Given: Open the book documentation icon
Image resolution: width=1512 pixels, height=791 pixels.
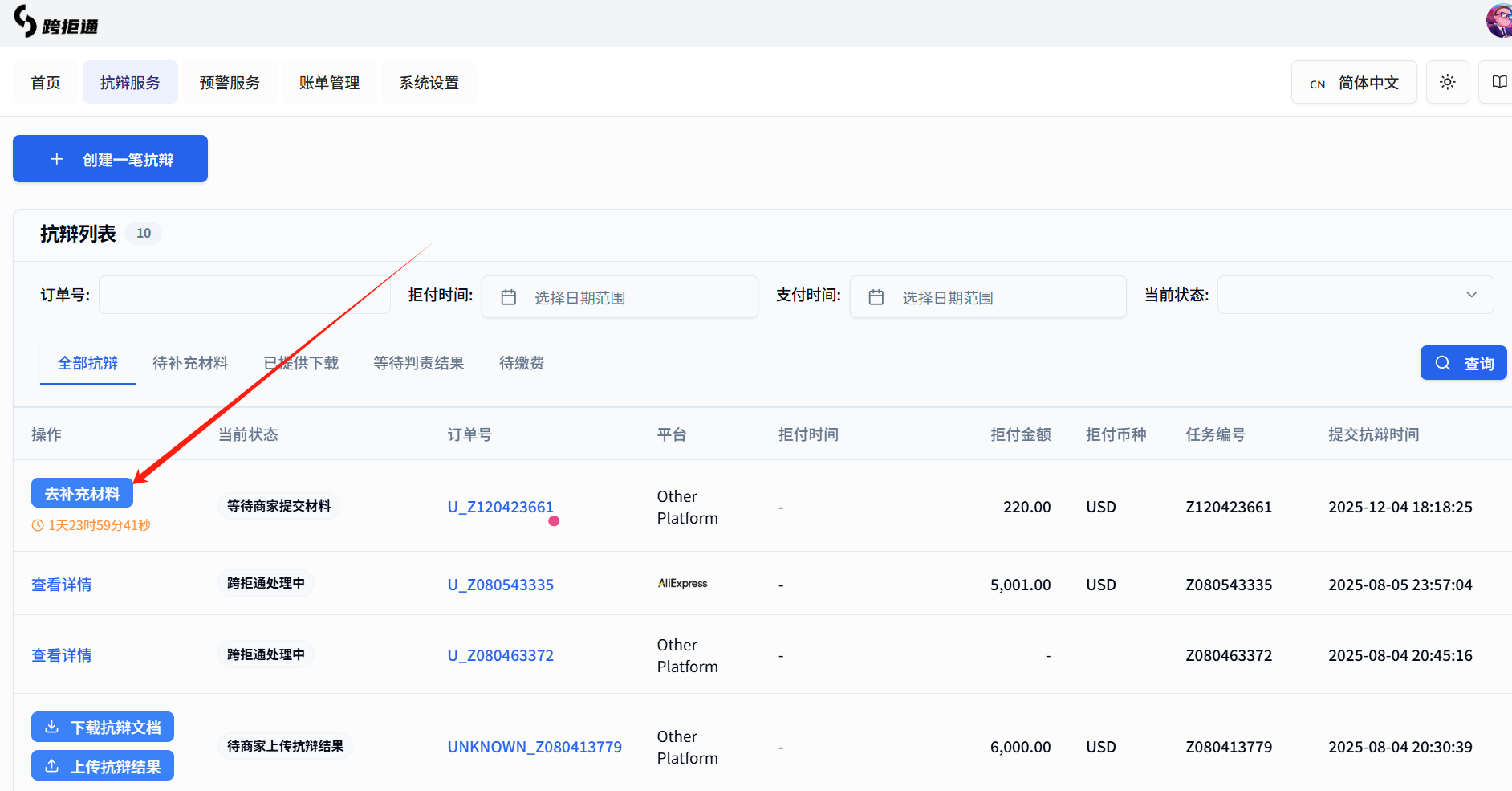Looking at the screenshot, I should [1498, 82].
